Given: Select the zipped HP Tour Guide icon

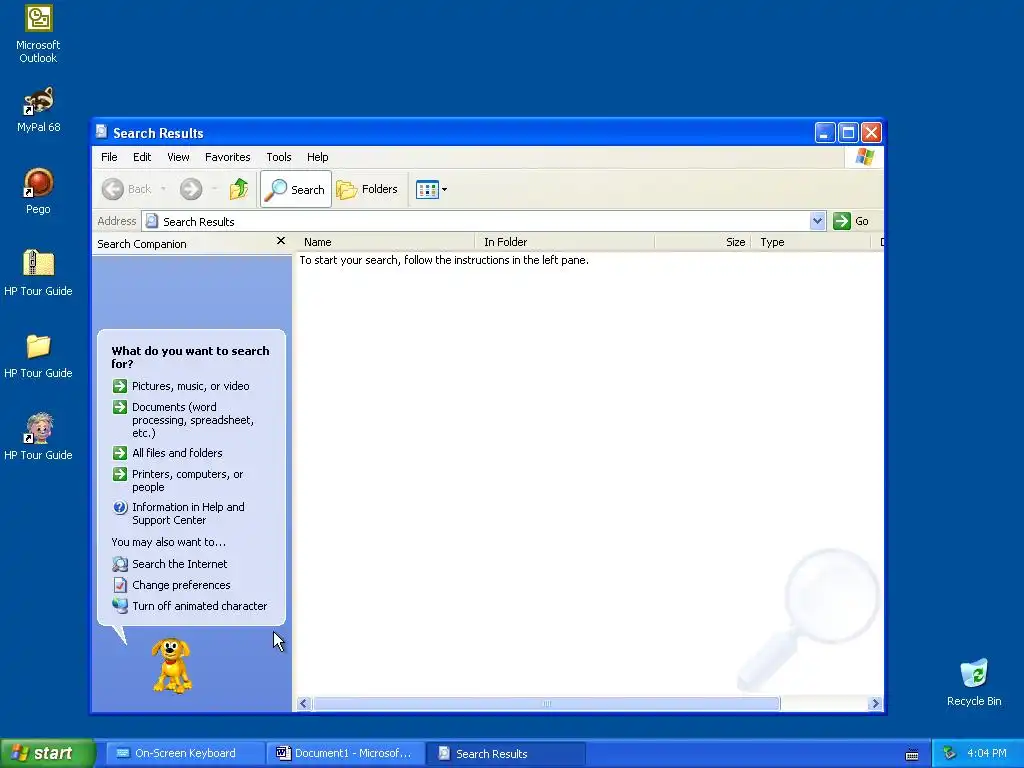Looking at the screenshot, I should click(x=38, y=273).
